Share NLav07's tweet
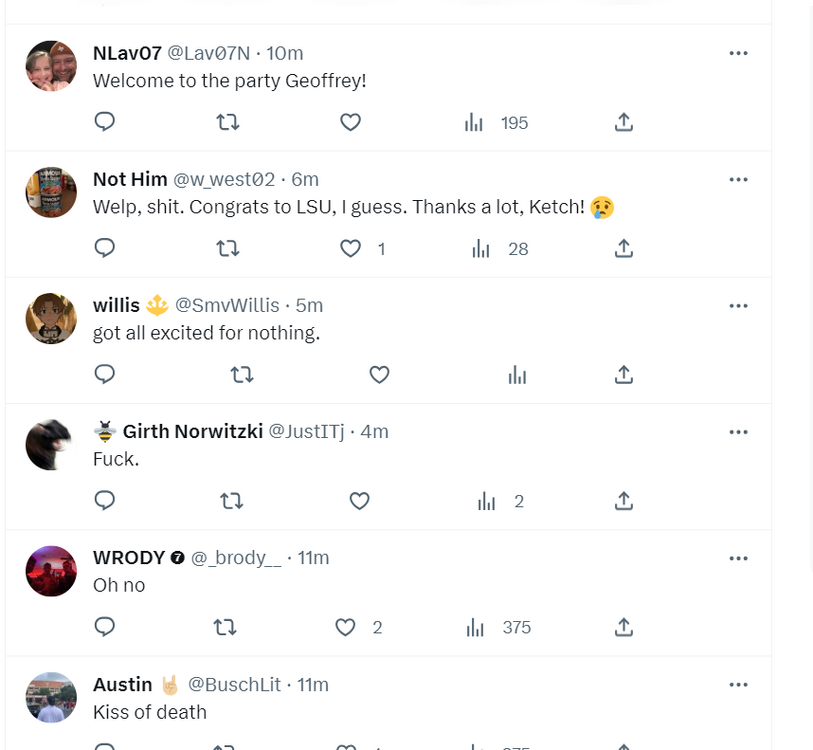The height and width of the screenshot is (750, 813). point(623,122)
